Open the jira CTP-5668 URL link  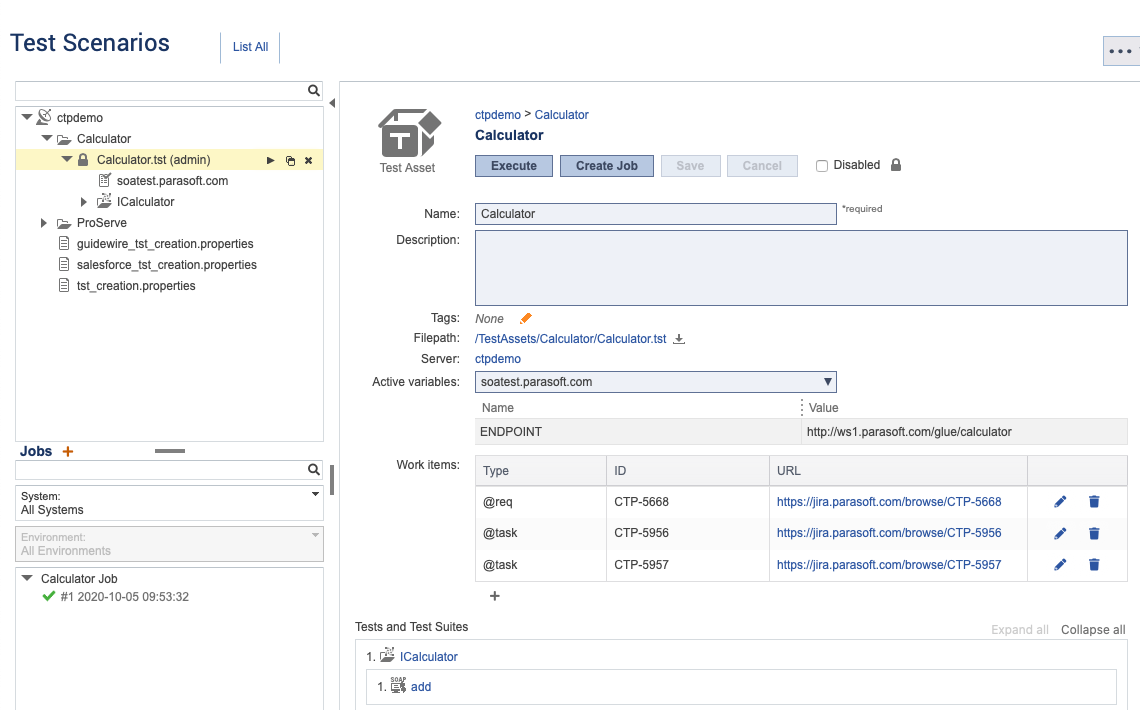[x=888, y=501]
